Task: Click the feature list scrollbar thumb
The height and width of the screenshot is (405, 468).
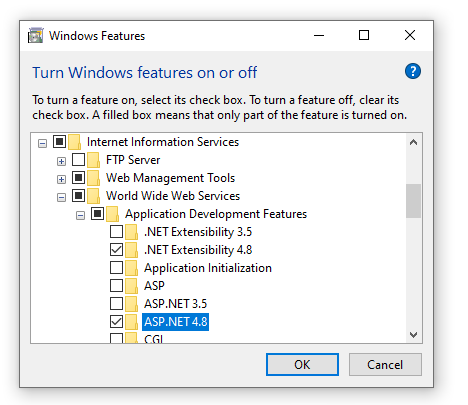Action: (x=414, y=201)
